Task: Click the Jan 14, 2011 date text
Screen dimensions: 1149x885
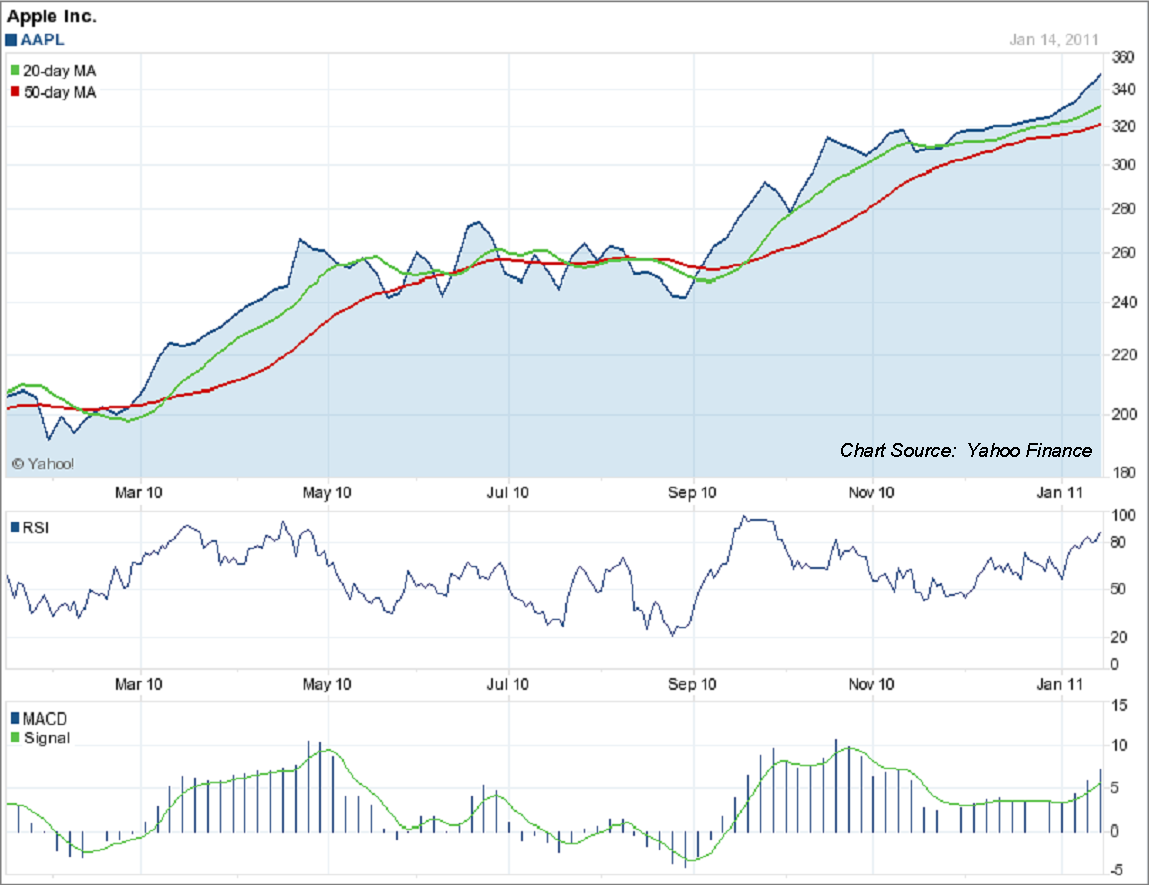Action: (x=1053, y=38)
